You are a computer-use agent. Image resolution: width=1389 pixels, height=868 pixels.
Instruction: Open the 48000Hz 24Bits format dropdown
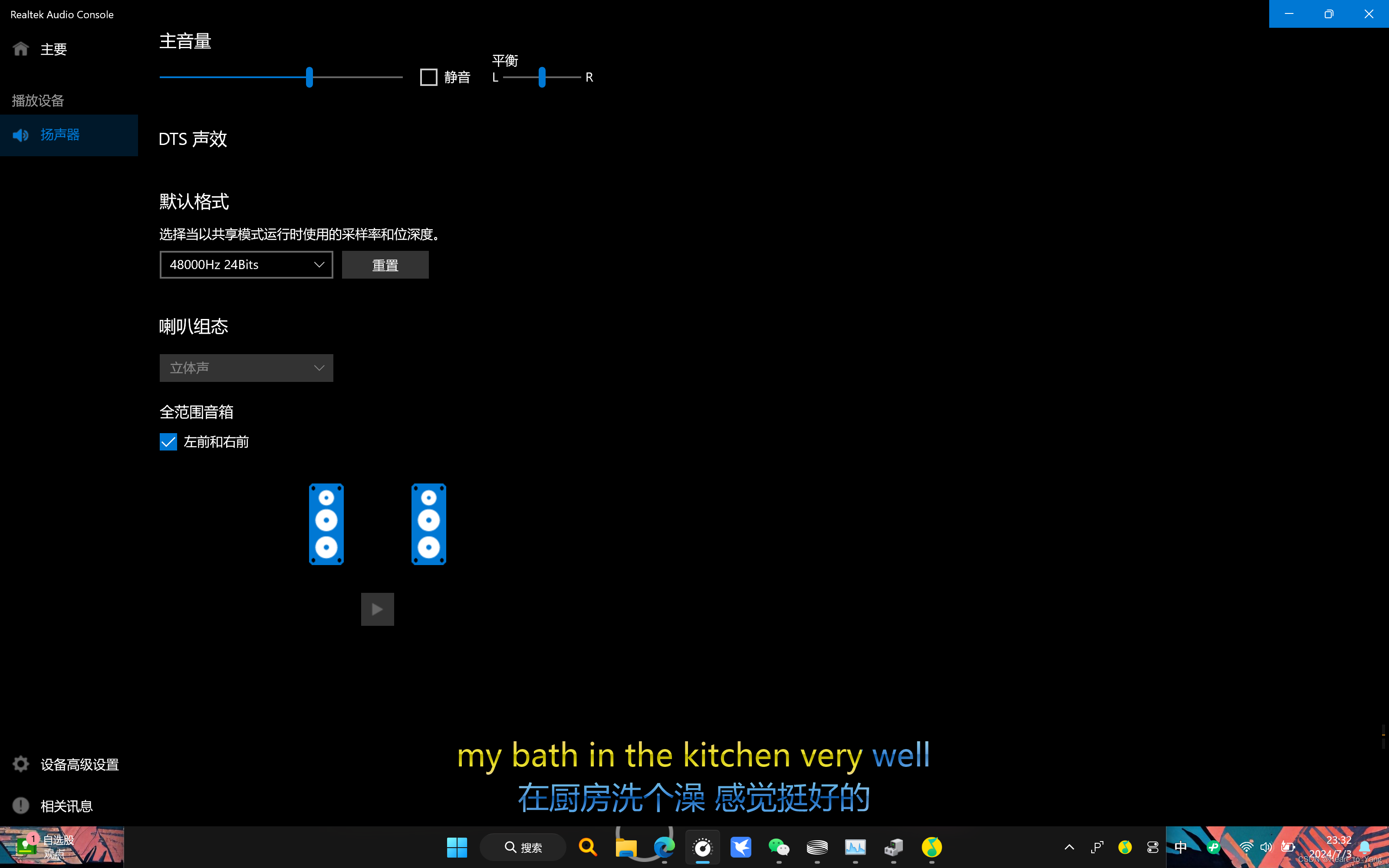tap(246, 265)
